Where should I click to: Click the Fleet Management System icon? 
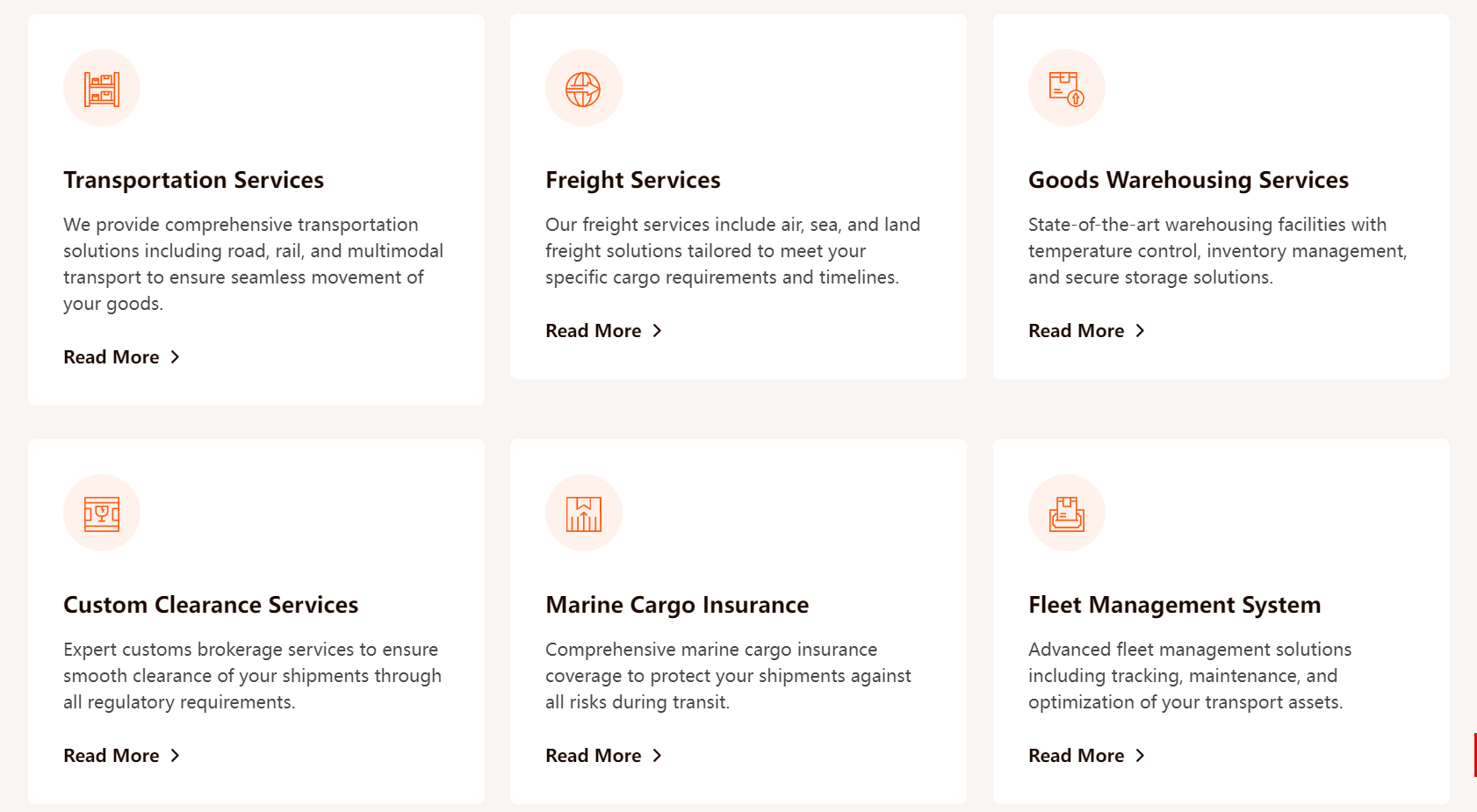(x=1066, y=514)
